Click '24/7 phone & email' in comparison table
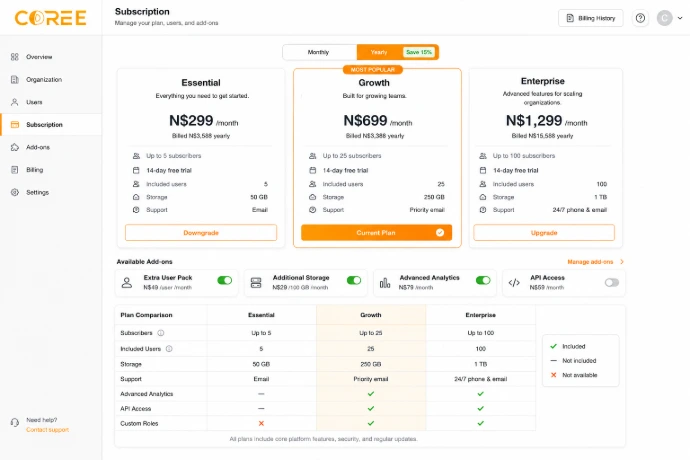Screen dimensions: 690x460 click(481, 379)
